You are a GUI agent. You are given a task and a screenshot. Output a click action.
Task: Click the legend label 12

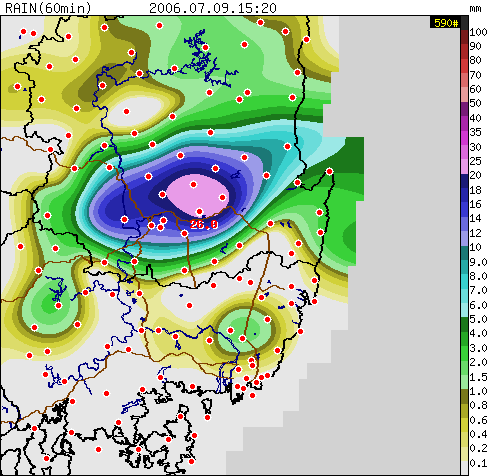coord(475,233)
